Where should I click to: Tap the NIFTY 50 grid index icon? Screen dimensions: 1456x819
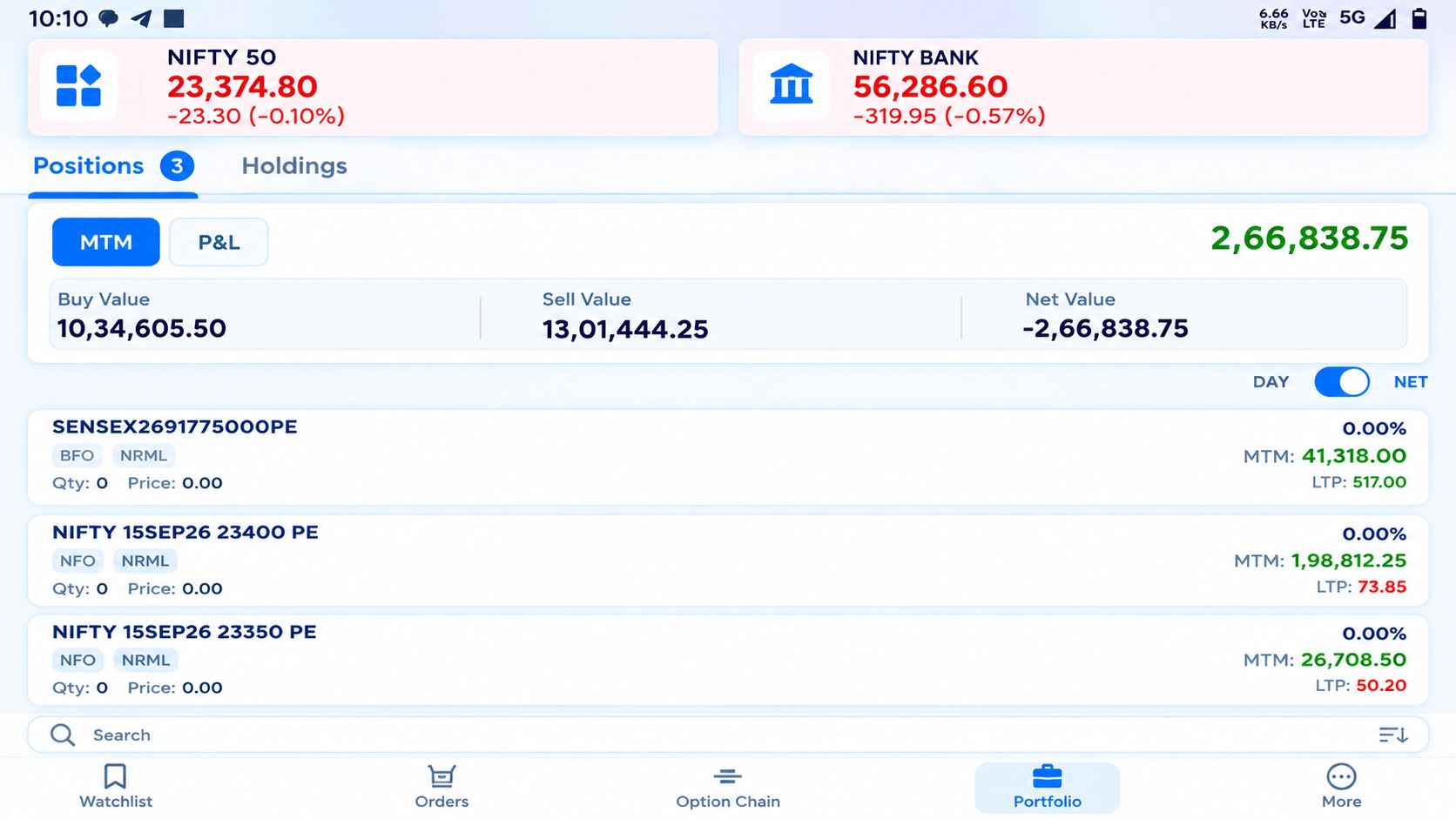tap(78, 86)
